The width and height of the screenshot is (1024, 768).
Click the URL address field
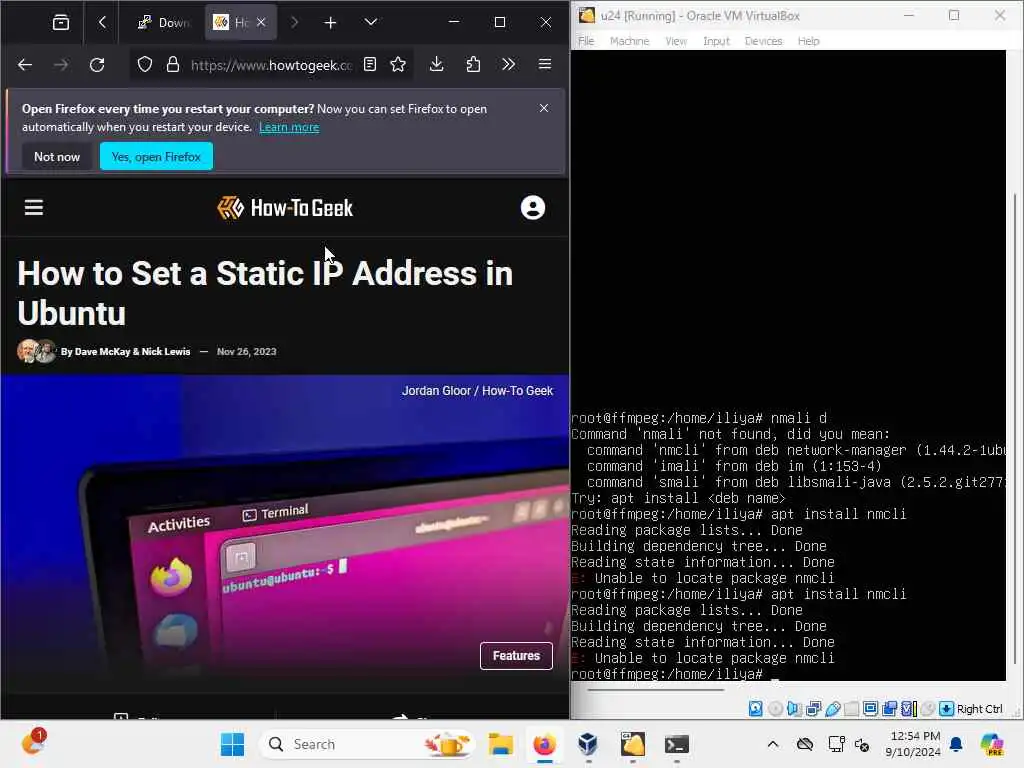[x=271, y=65]
